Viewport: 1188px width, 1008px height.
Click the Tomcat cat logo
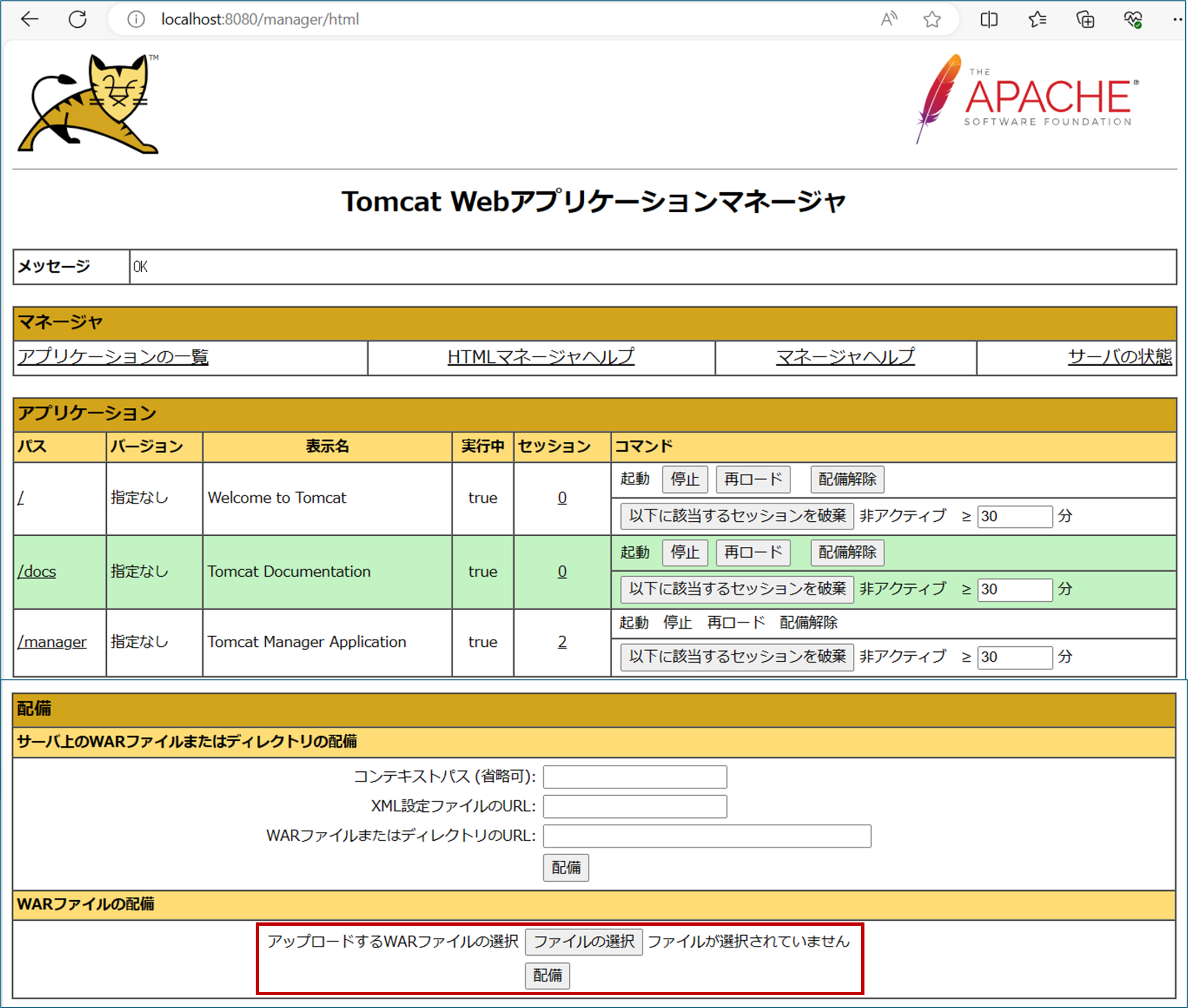pos(88,104)
